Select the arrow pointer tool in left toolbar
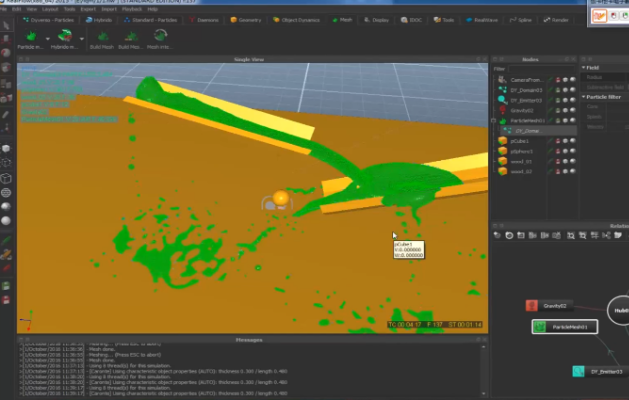The image size is (629, 400). [6, 26]
